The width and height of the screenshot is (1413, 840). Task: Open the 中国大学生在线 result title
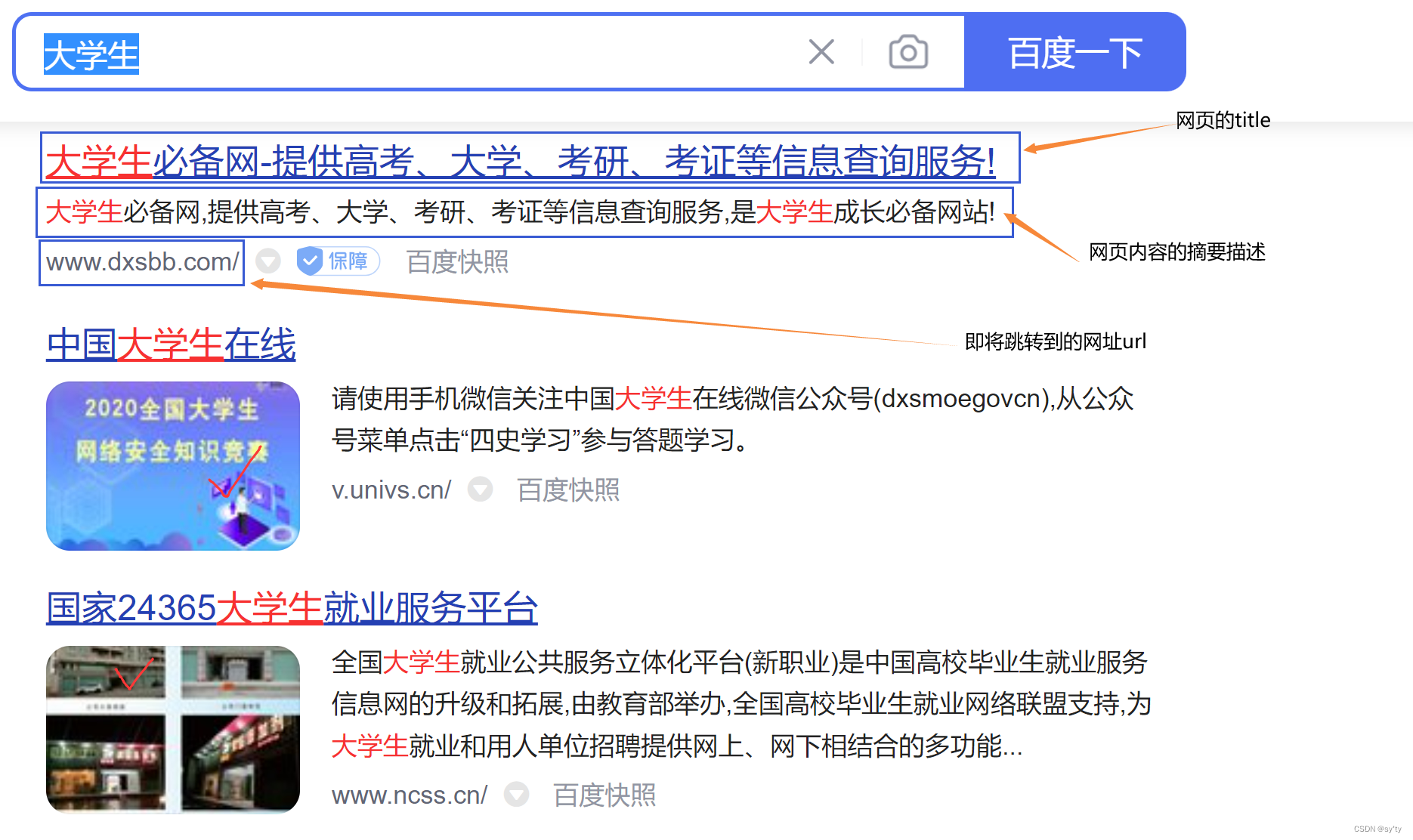[x=171, y=344]
